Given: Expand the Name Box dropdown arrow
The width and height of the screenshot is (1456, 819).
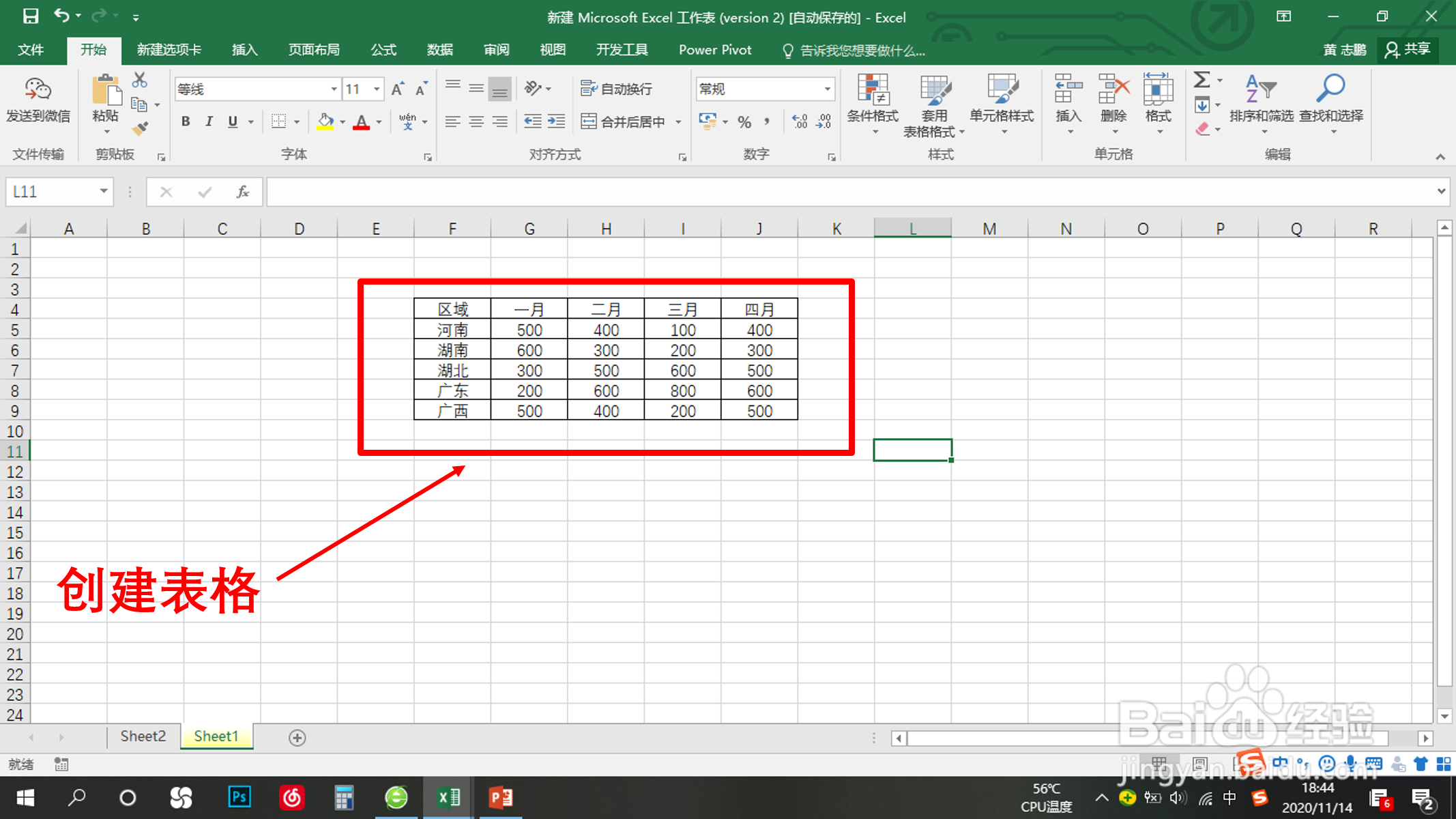Looking at the screenshot, I should 104,192.
